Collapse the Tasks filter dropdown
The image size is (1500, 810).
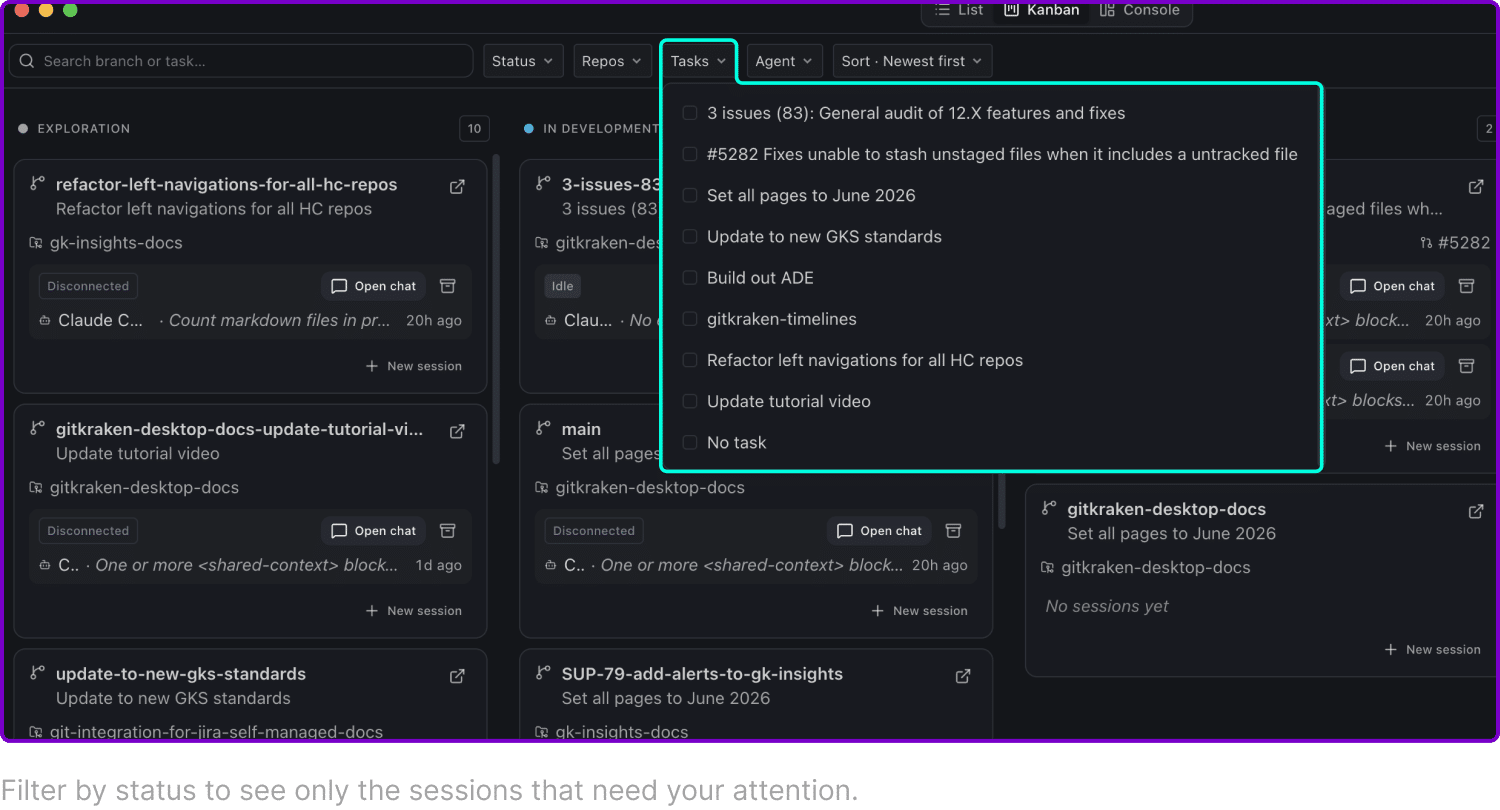pyautogui.click(x=699, y=61)
